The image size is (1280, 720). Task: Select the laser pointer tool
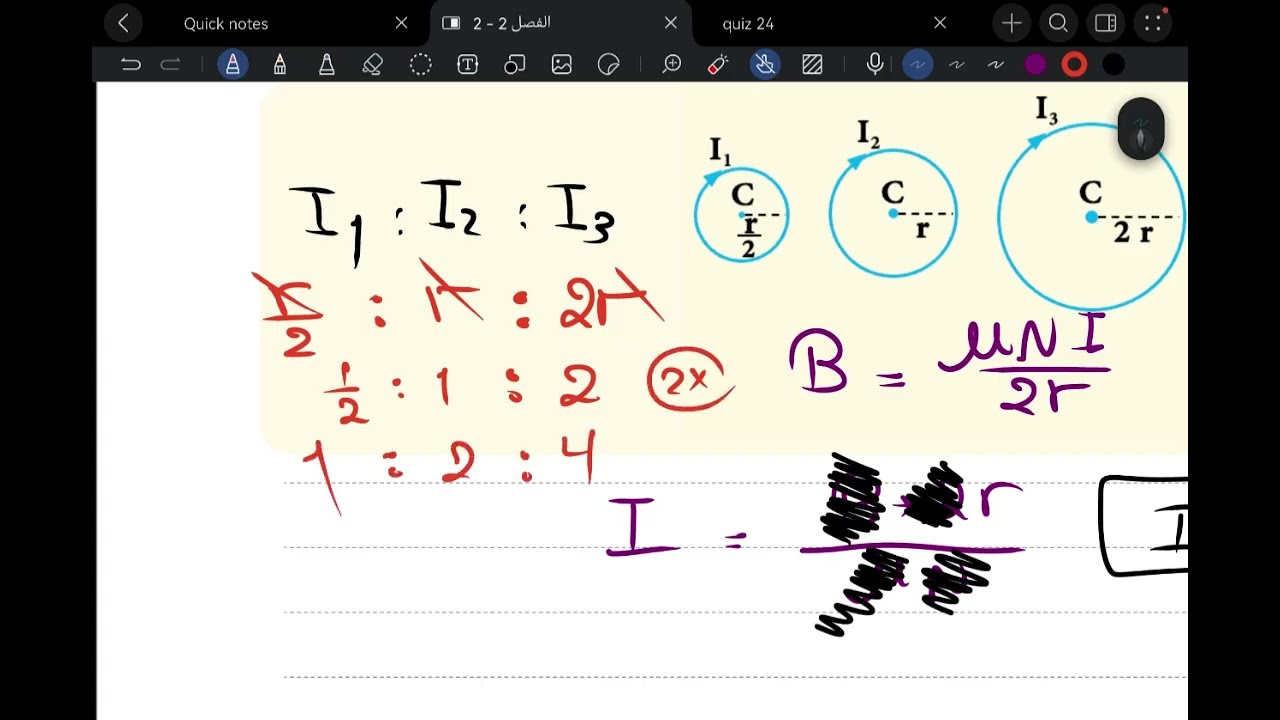coord(717,65)
